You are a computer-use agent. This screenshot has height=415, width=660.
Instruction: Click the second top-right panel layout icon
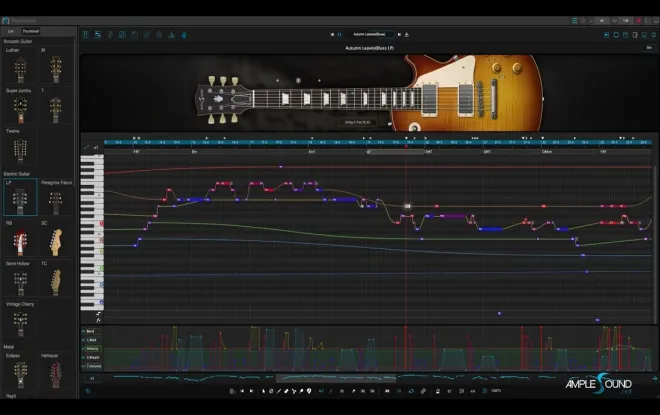tap(616, 35)
